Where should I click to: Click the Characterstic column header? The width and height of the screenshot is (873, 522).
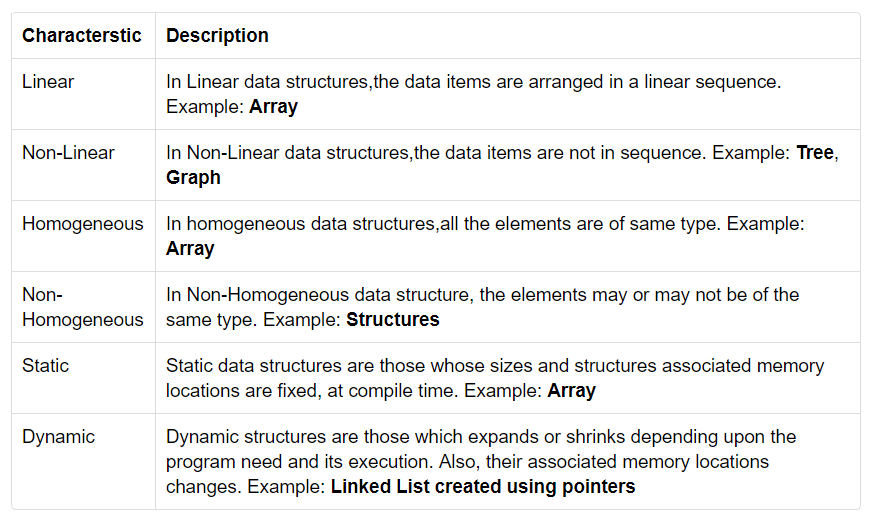(x=83, y=36)
